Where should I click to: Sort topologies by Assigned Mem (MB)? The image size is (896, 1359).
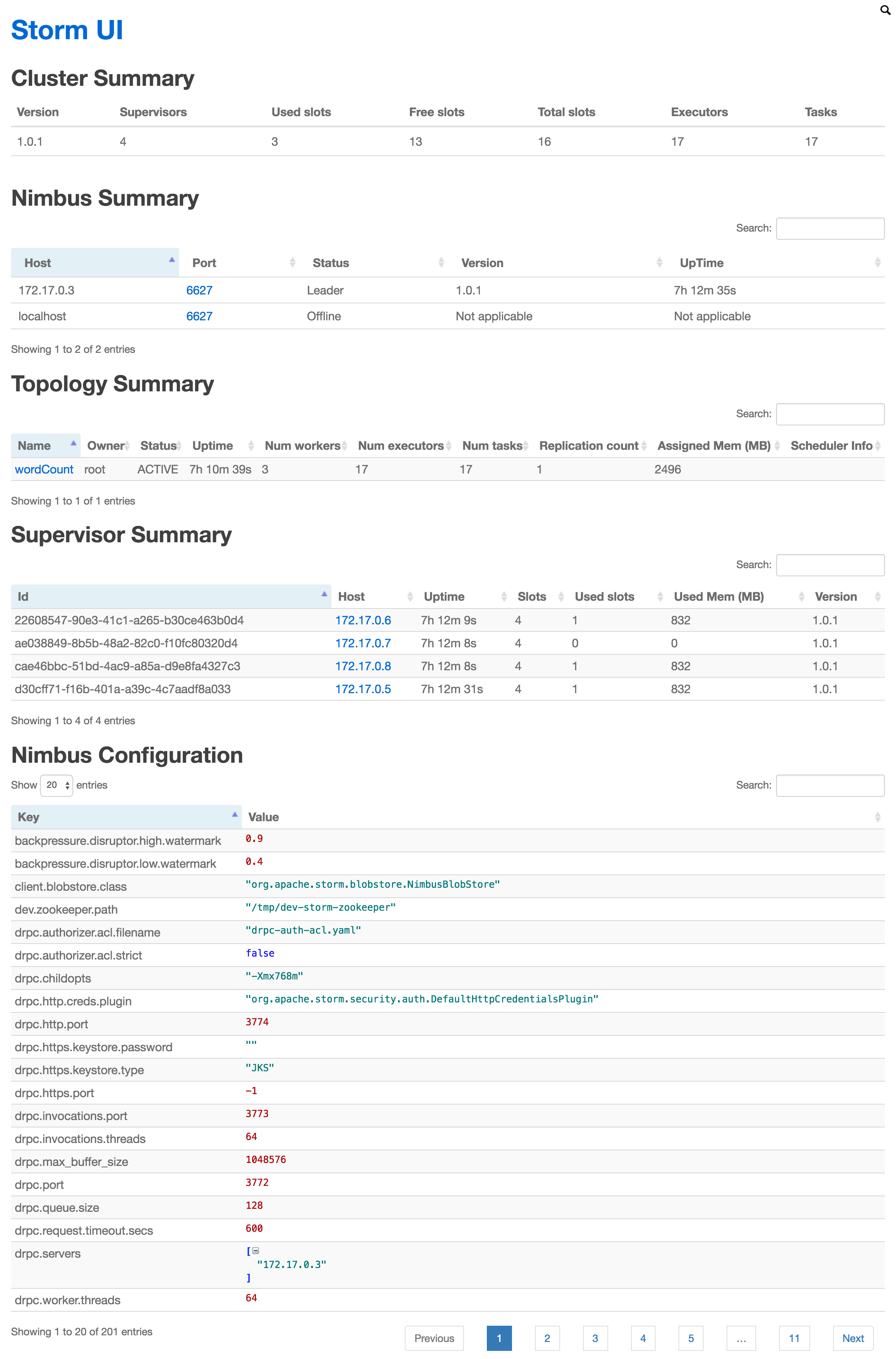tap(718, 446)
